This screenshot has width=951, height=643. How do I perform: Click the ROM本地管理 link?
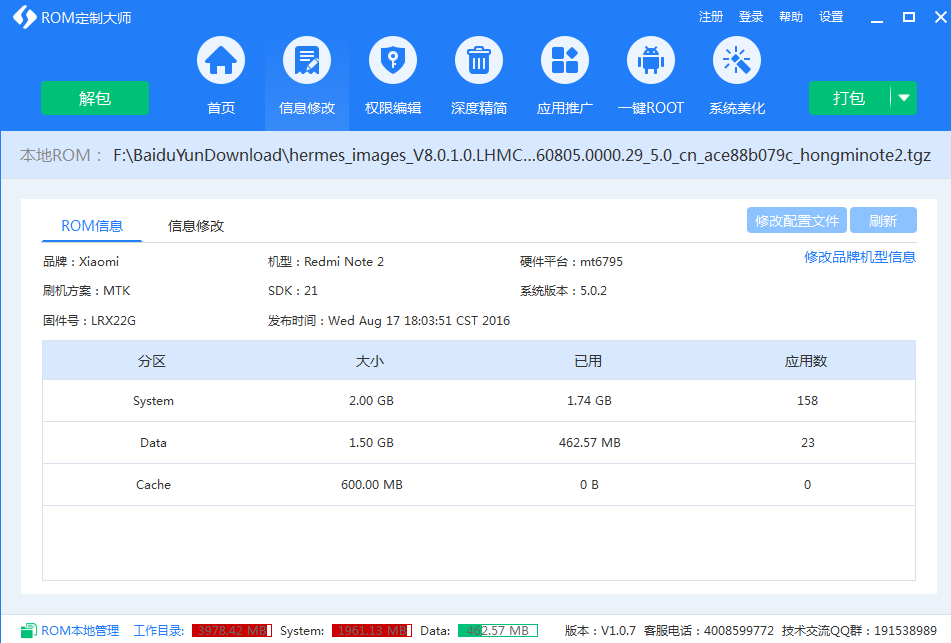click(80, 631)
